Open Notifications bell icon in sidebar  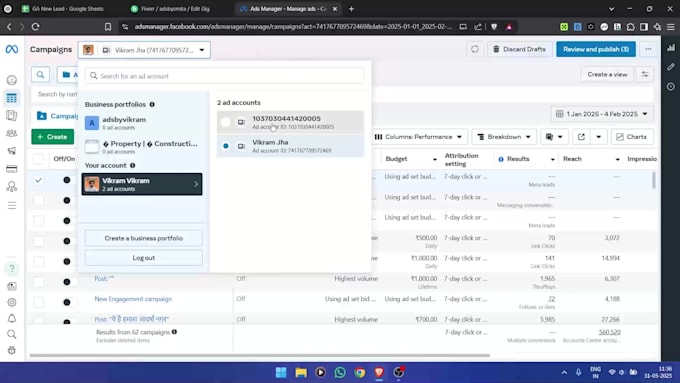point(12,318)
